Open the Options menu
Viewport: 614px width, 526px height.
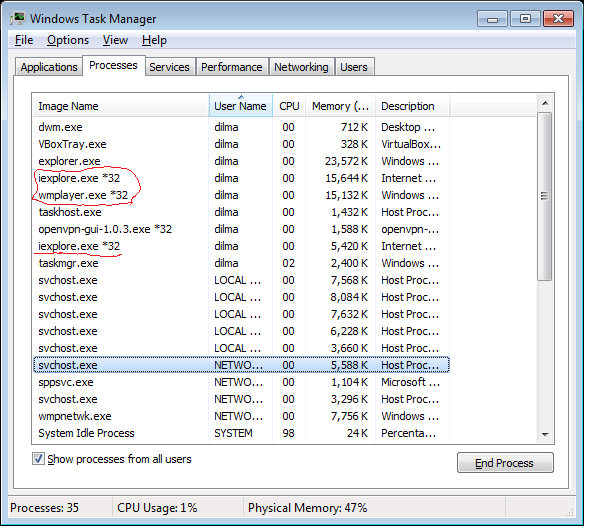[x=68, y=40]
